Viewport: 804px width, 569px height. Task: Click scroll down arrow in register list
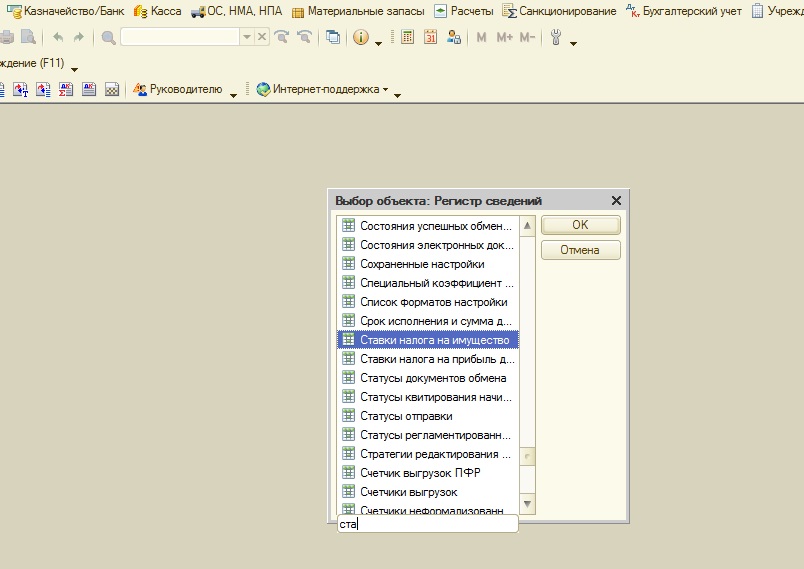[x=528, y=503]
